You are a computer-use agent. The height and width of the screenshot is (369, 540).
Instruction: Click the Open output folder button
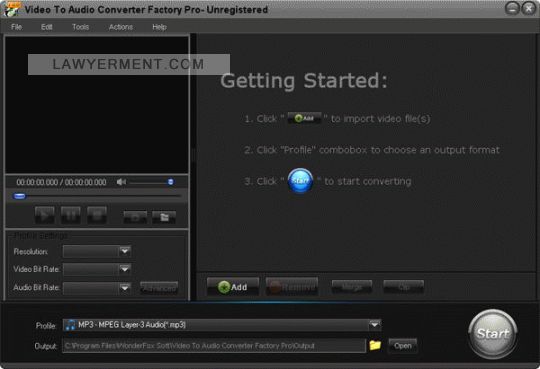point(403,346)
